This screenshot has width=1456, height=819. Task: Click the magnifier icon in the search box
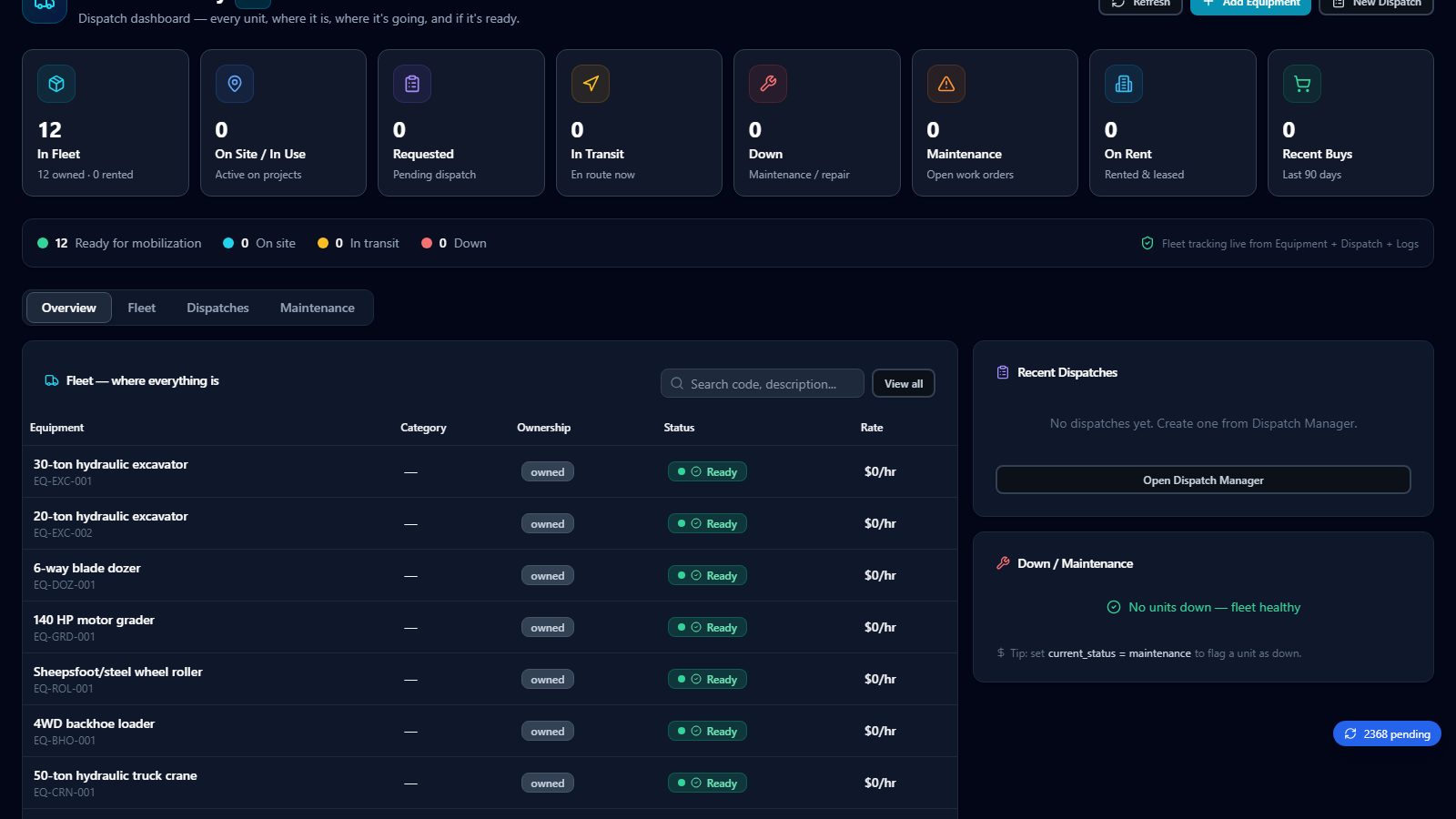click(677, 384)
